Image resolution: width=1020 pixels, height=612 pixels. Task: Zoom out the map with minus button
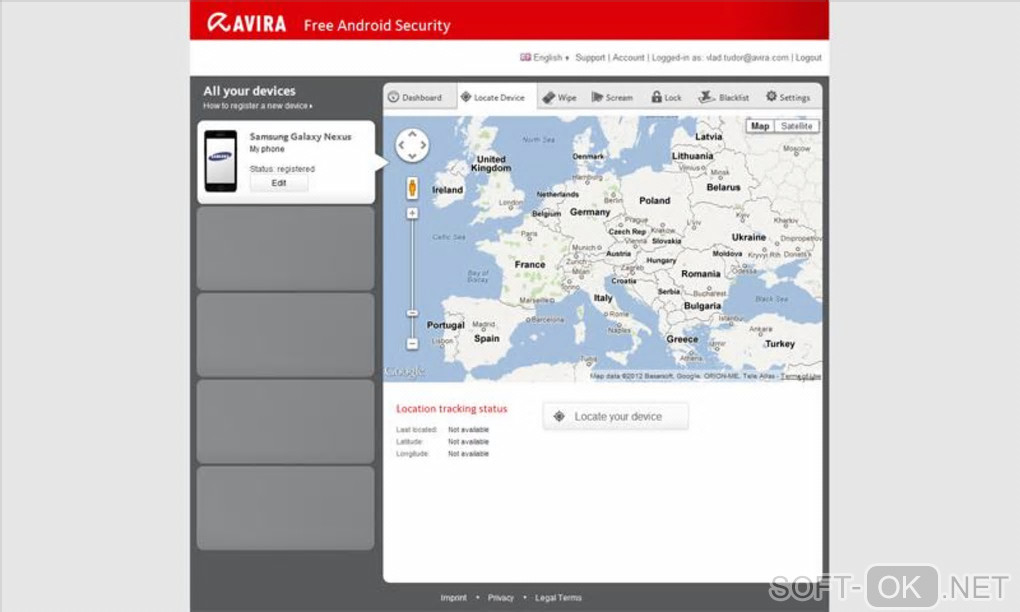(412, 343)
